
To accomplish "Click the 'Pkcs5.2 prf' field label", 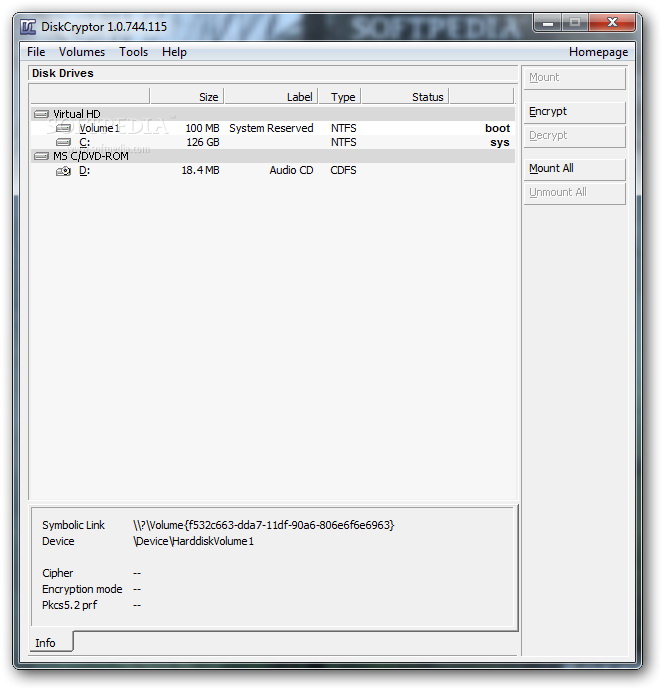I will (70, 605).
